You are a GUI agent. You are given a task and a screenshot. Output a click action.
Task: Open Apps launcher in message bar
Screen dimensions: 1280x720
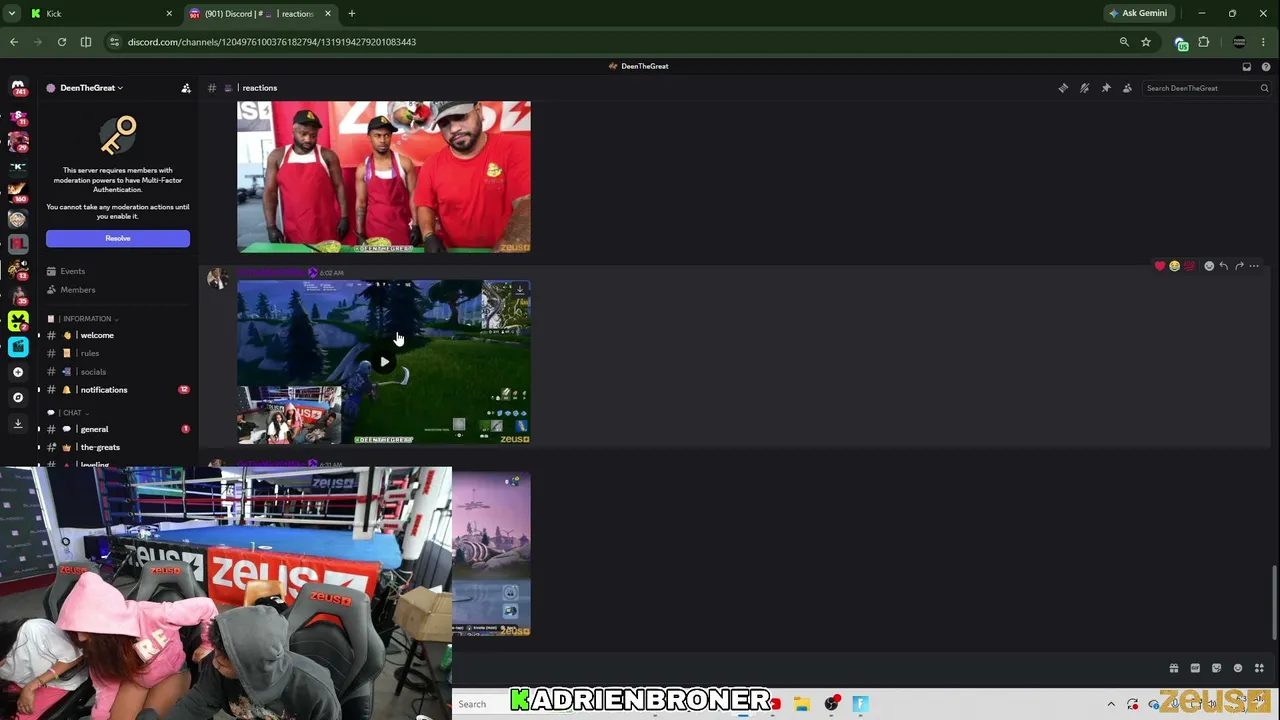click(1259, 668)
